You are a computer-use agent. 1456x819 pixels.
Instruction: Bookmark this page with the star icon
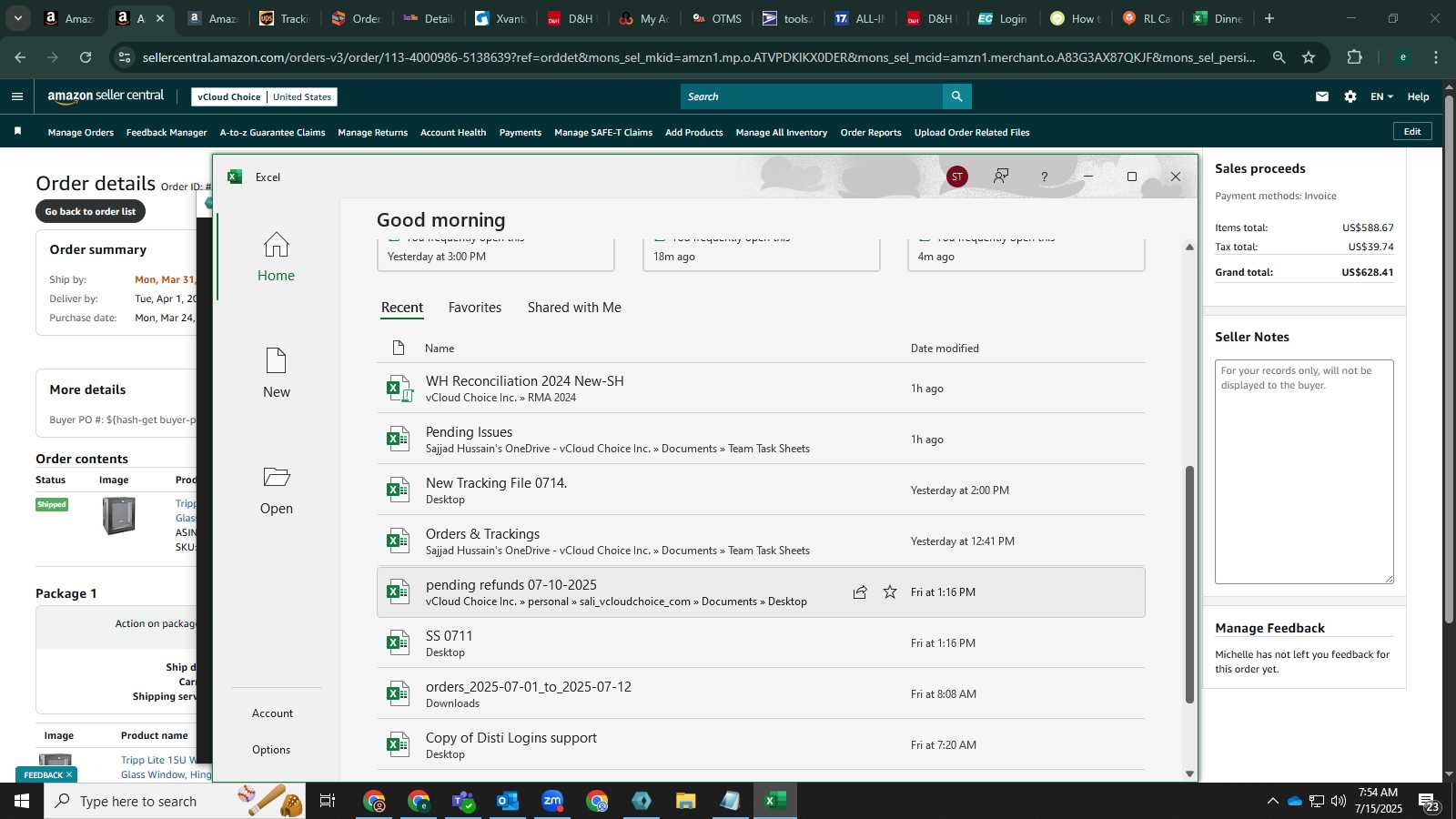click(1309, 57)
